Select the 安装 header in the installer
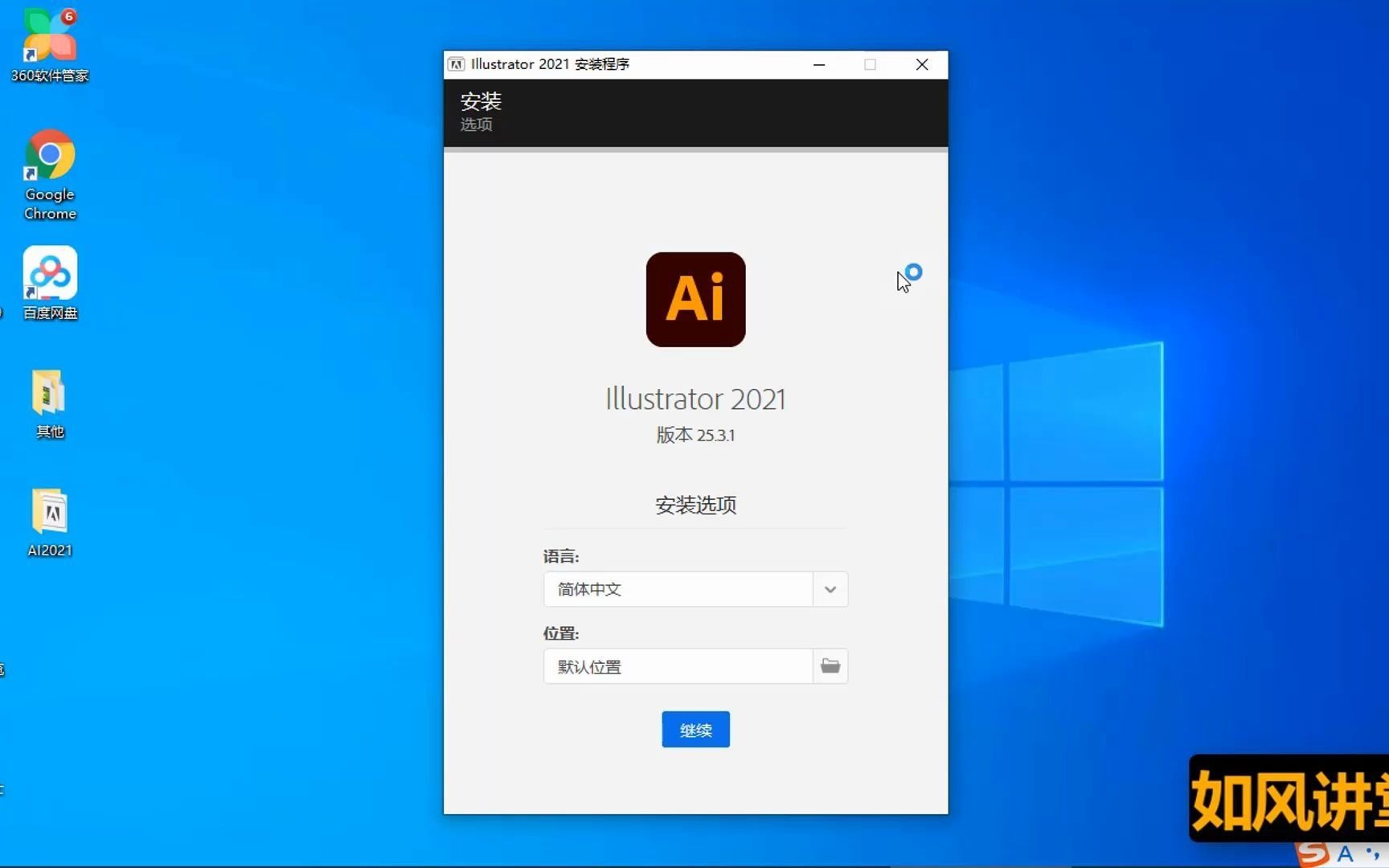Image resolution: width=1389 pixels, height=868 pixels. pos(480,101)
